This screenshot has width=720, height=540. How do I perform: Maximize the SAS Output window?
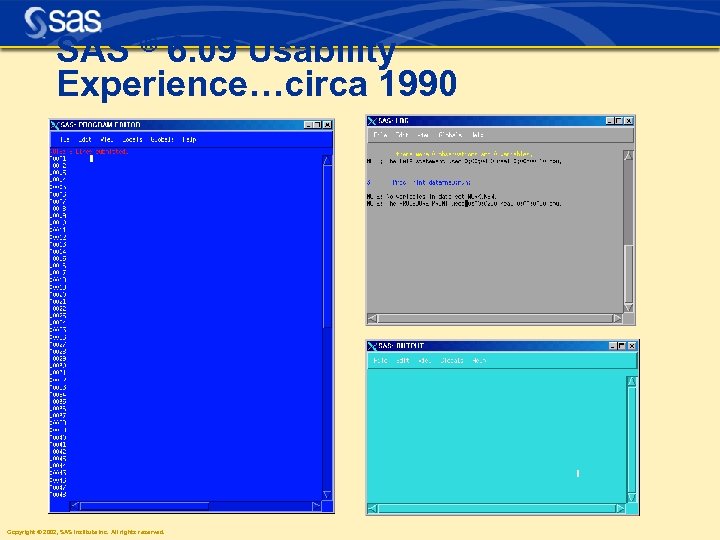pyautogui.click(x=622, y=346)
